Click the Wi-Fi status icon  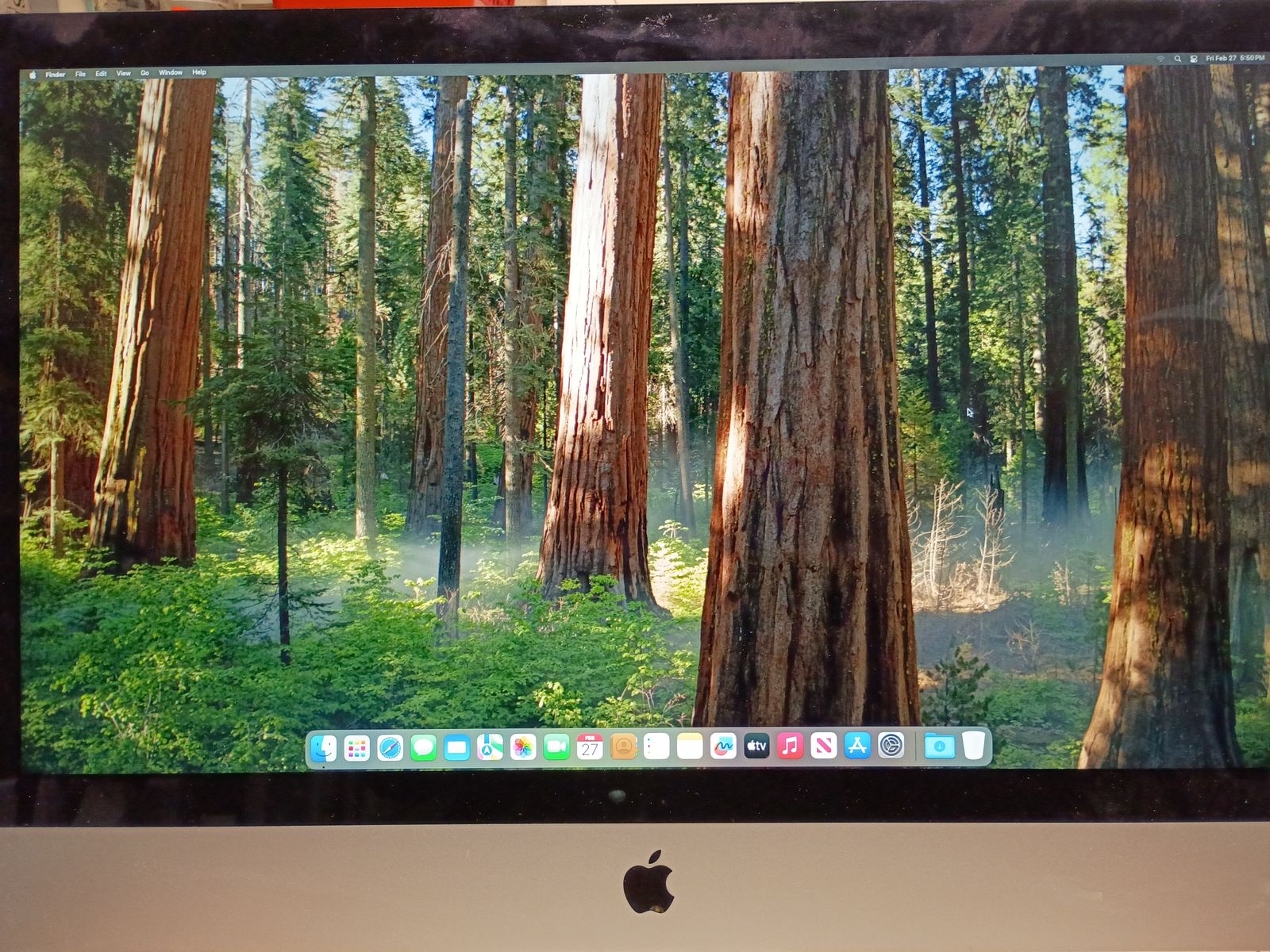coord(1160,59)
